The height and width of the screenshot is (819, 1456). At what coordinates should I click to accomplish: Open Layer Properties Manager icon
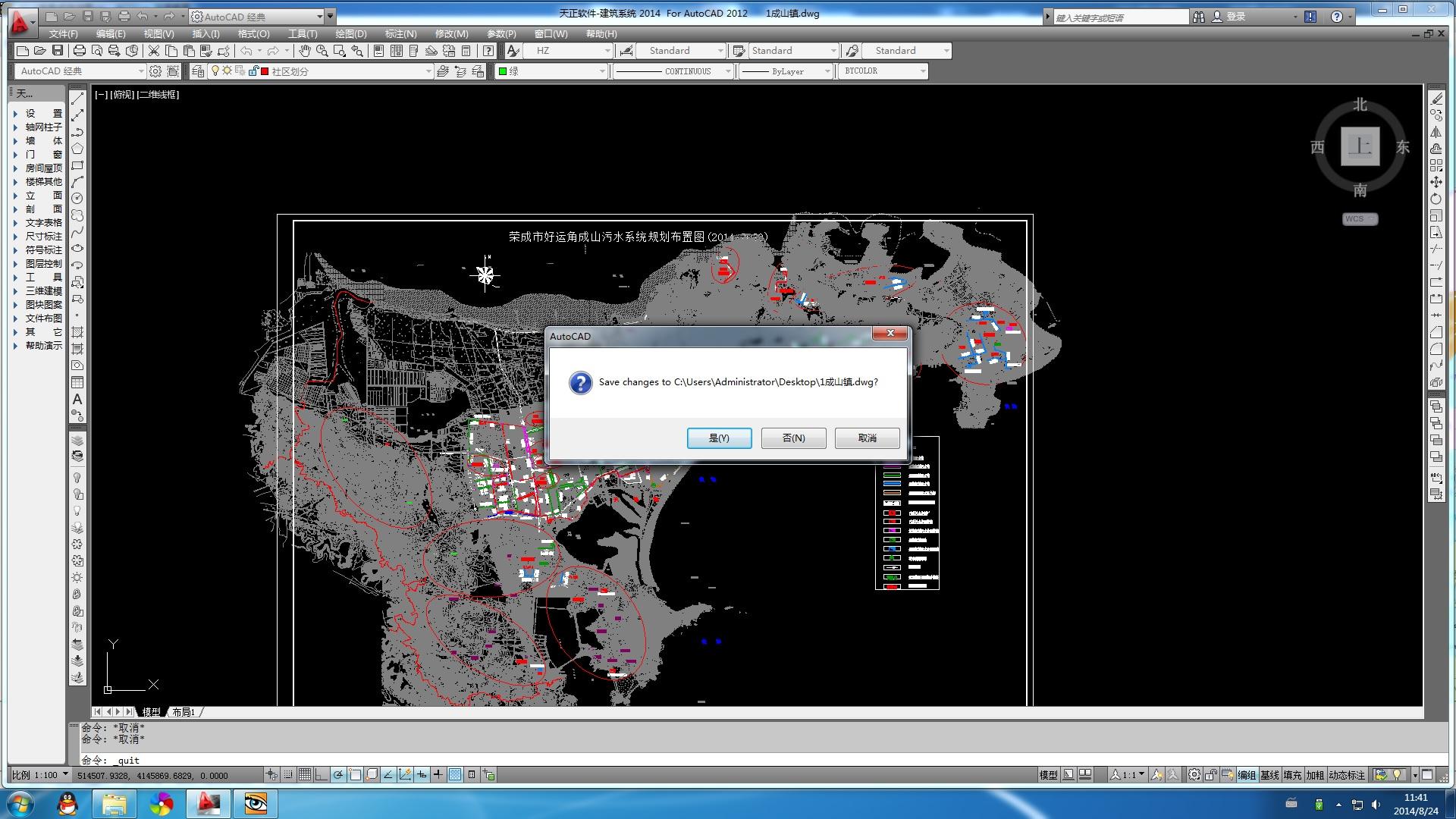198,71
